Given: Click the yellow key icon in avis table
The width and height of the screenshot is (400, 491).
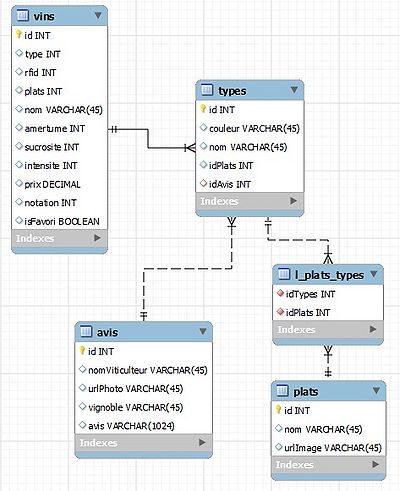Looking at the screenshot, I should (82, 350).
